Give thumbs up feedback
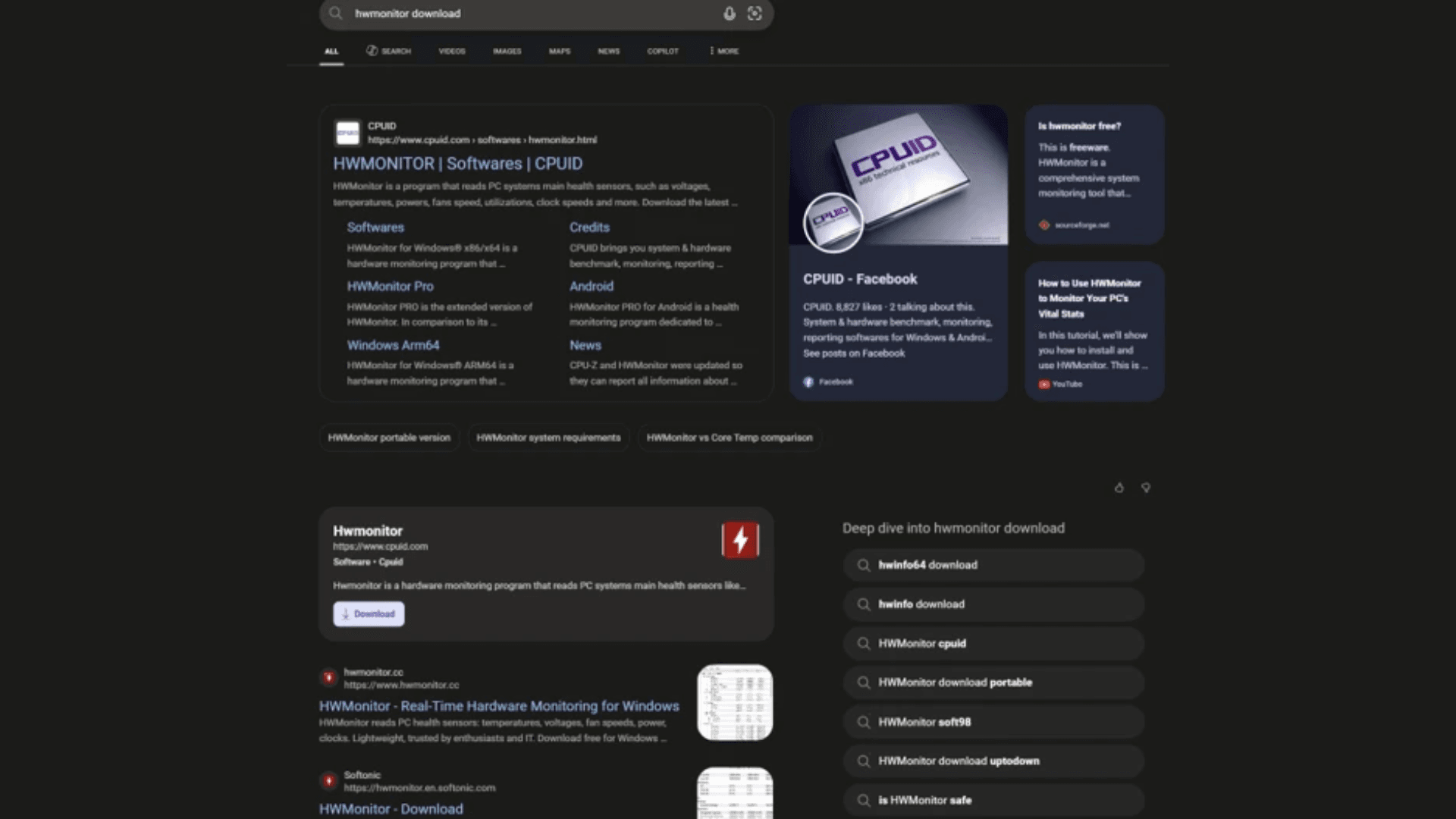 click(1119, 488)
